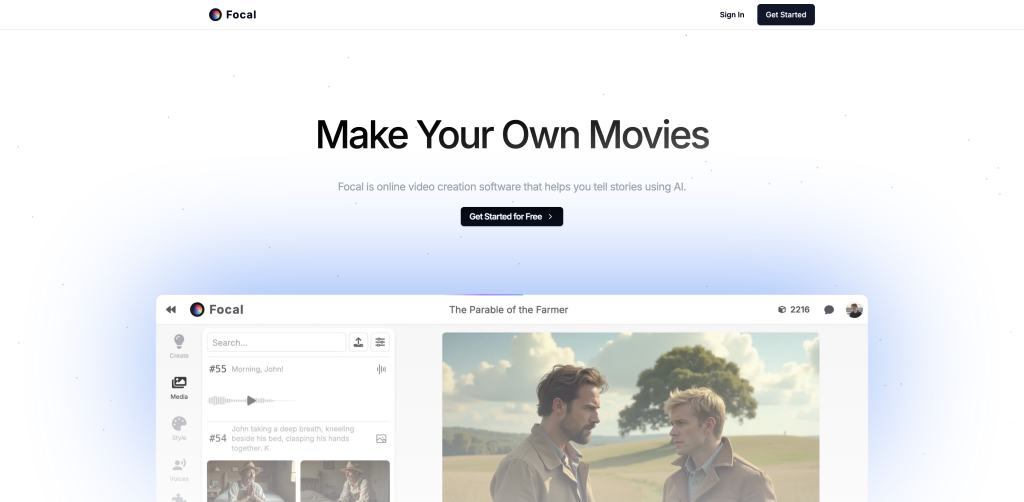Open the Voices sidebar tab

pos(179,469)
